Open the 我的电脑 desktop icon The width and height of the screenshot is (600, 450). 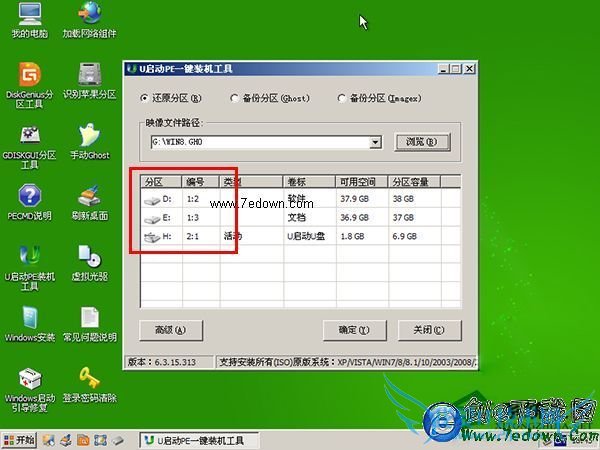[29, 19]
